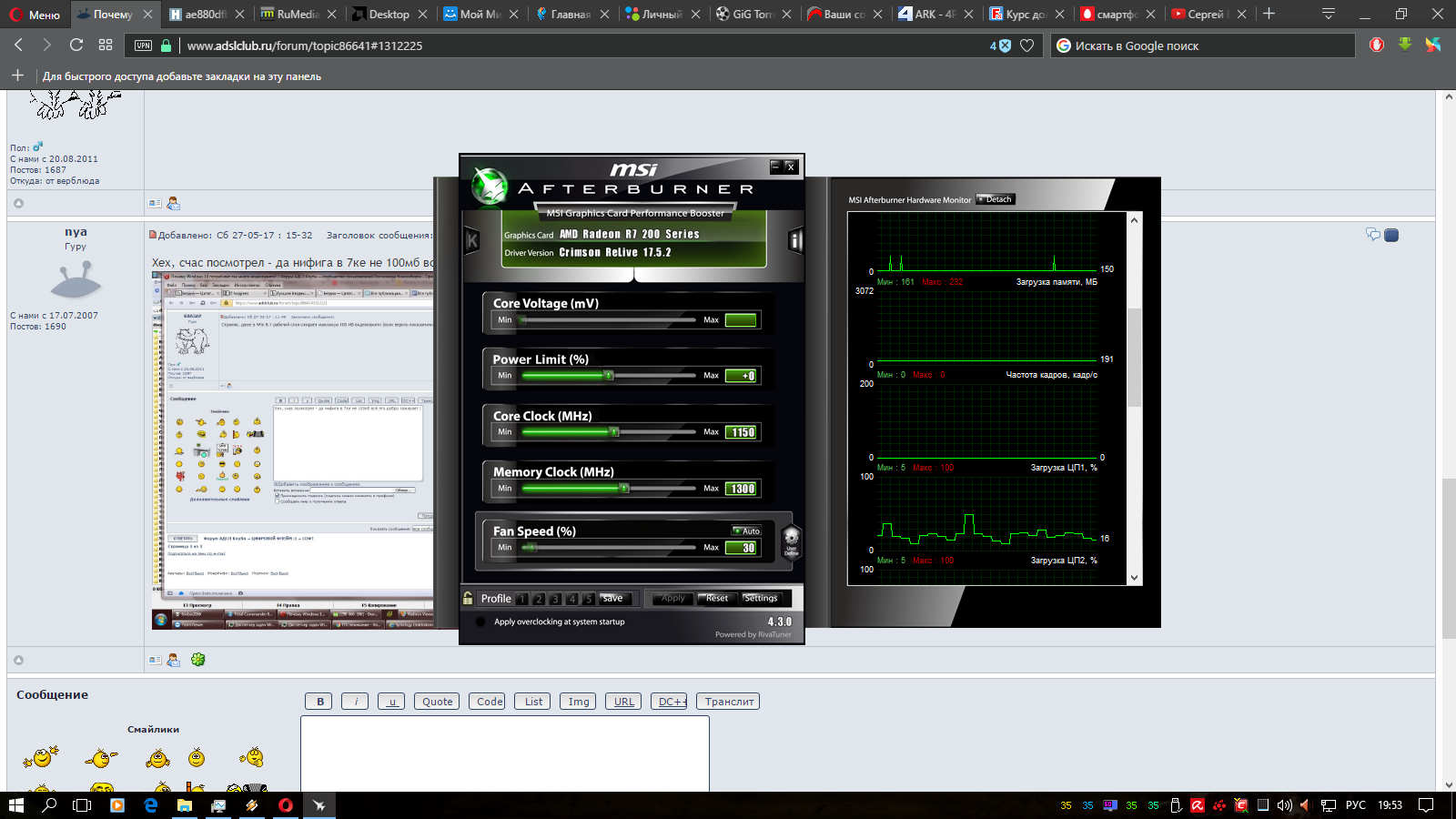This screenshot has width=1456, height=819.
Task: Click the heart bookmark icon in address bar
Action: tap(1026, 45)
